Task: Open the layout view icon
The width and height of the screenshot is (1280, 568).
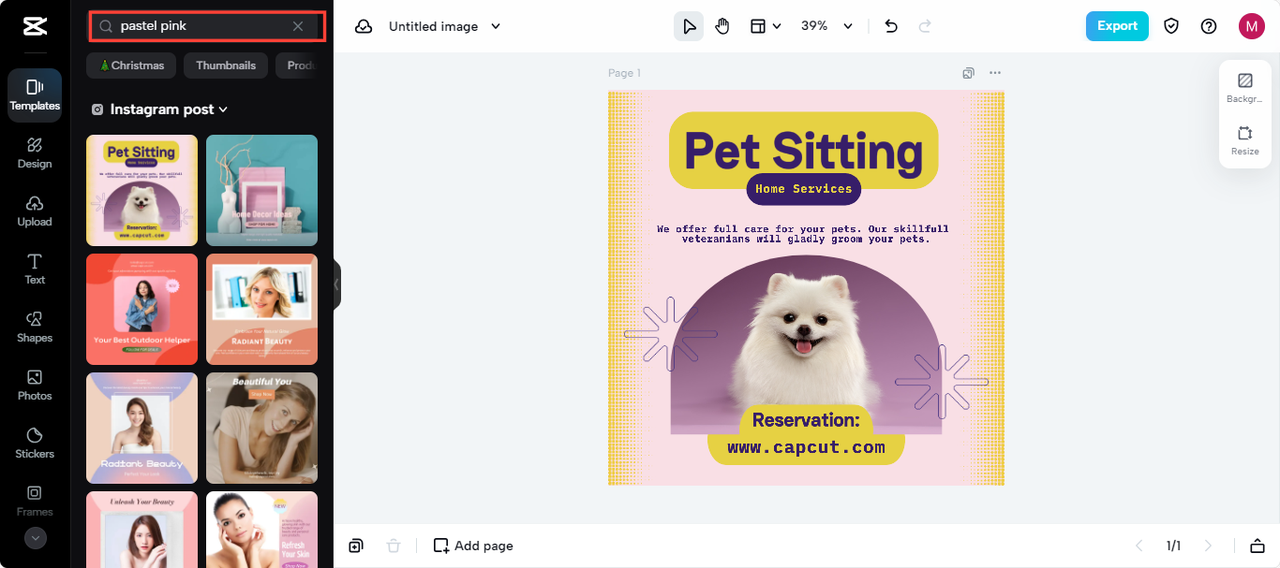Action: coord(758,27)
